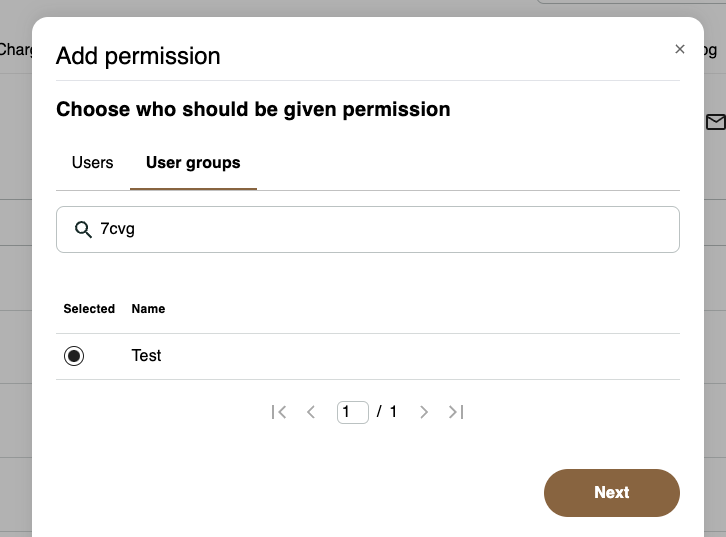Click the mail envelope icon behind dialog
The width and height of the screenshot is (726, 537).
point(715,122)
